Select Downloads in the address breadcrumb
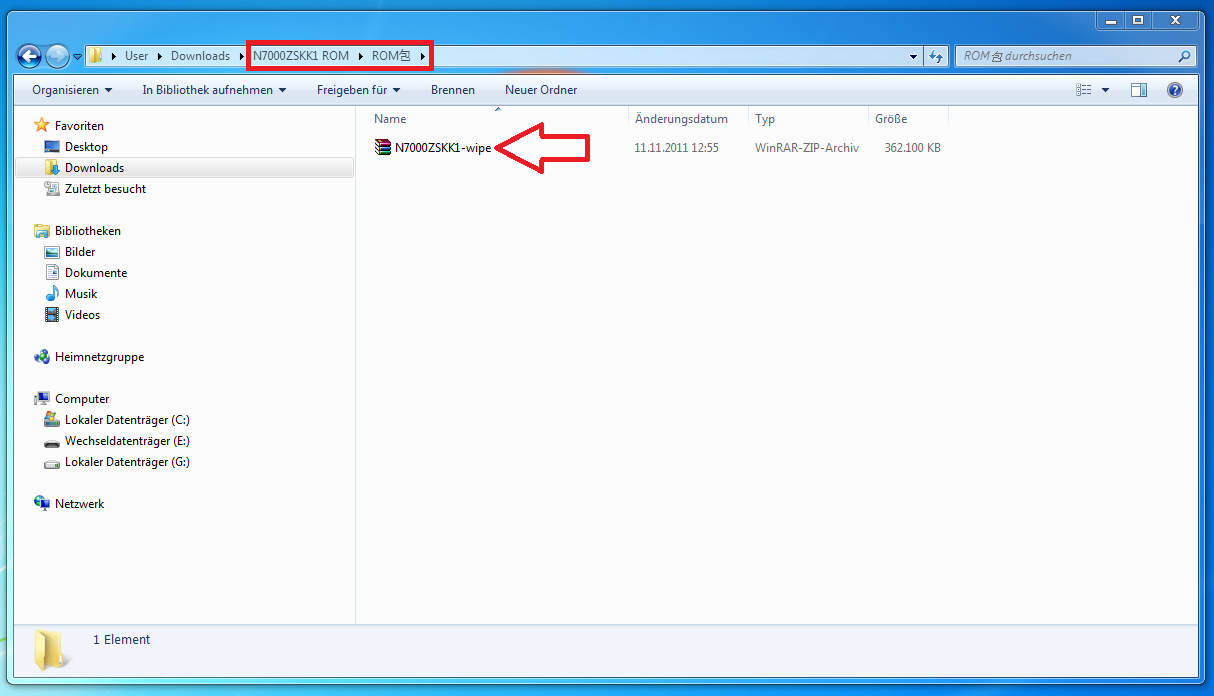 coord(200,56)
